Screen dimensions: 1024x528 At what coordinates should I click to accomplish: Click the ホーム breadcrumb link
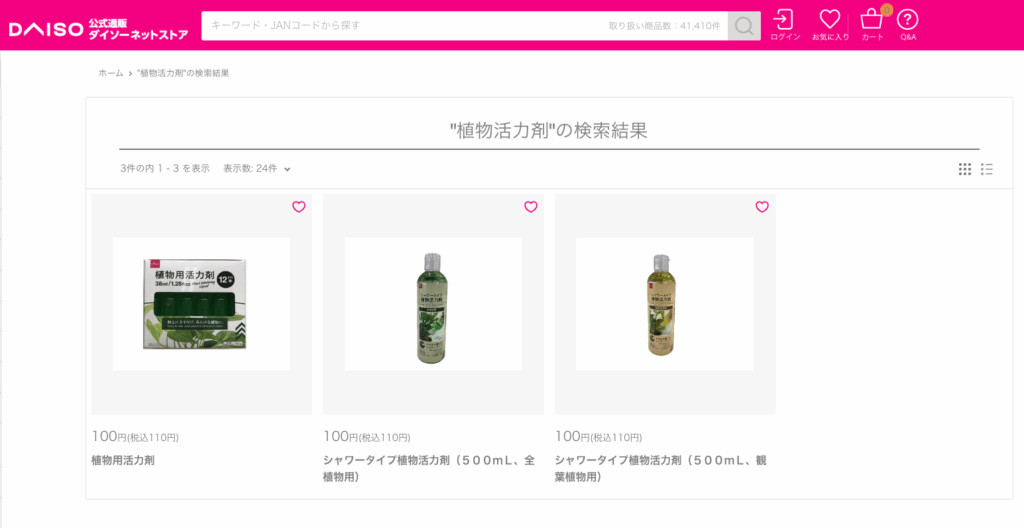(x=110, y=73)
